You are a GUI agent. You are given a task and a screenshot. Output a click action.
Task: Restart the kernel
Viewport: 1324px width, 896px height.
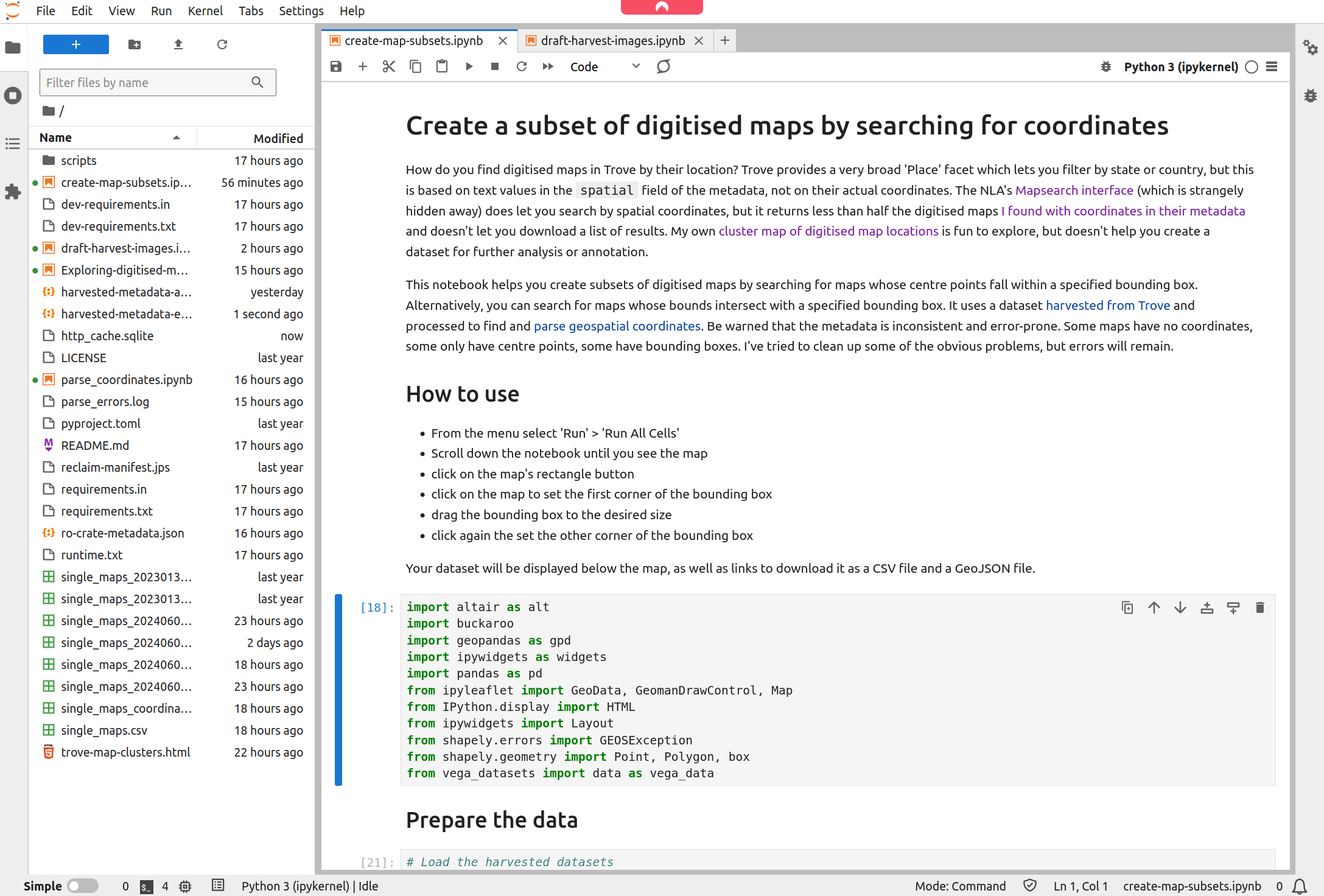[x=522, y=66]
